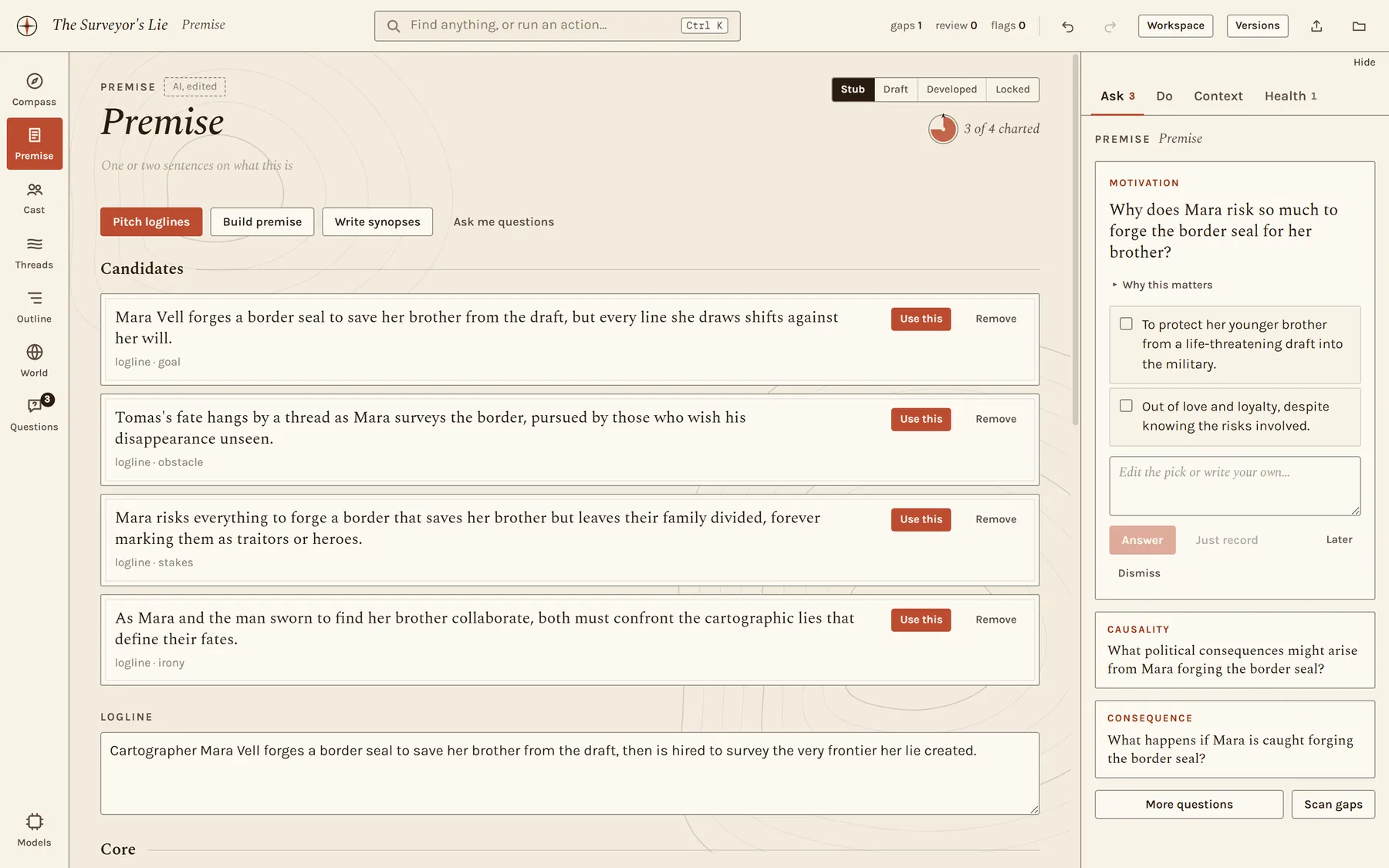Open the Versions button
The image size is (1389, 868).
tap(1257, 26)
